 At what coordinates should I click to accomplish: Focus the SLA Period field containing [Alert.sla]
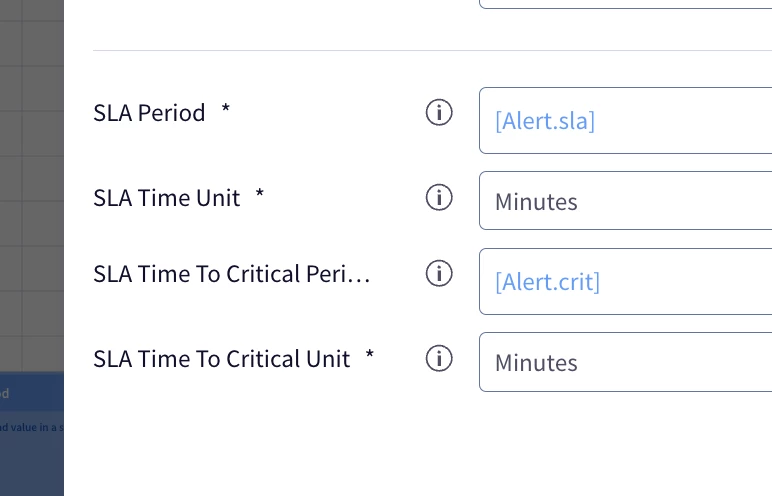(625, 121)
